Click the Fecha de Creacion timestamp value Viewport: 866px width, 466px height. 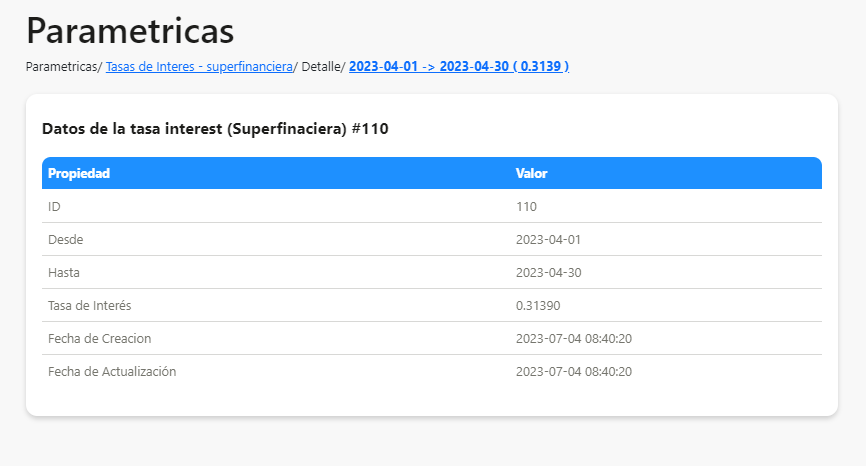click(x=574, y=338)
